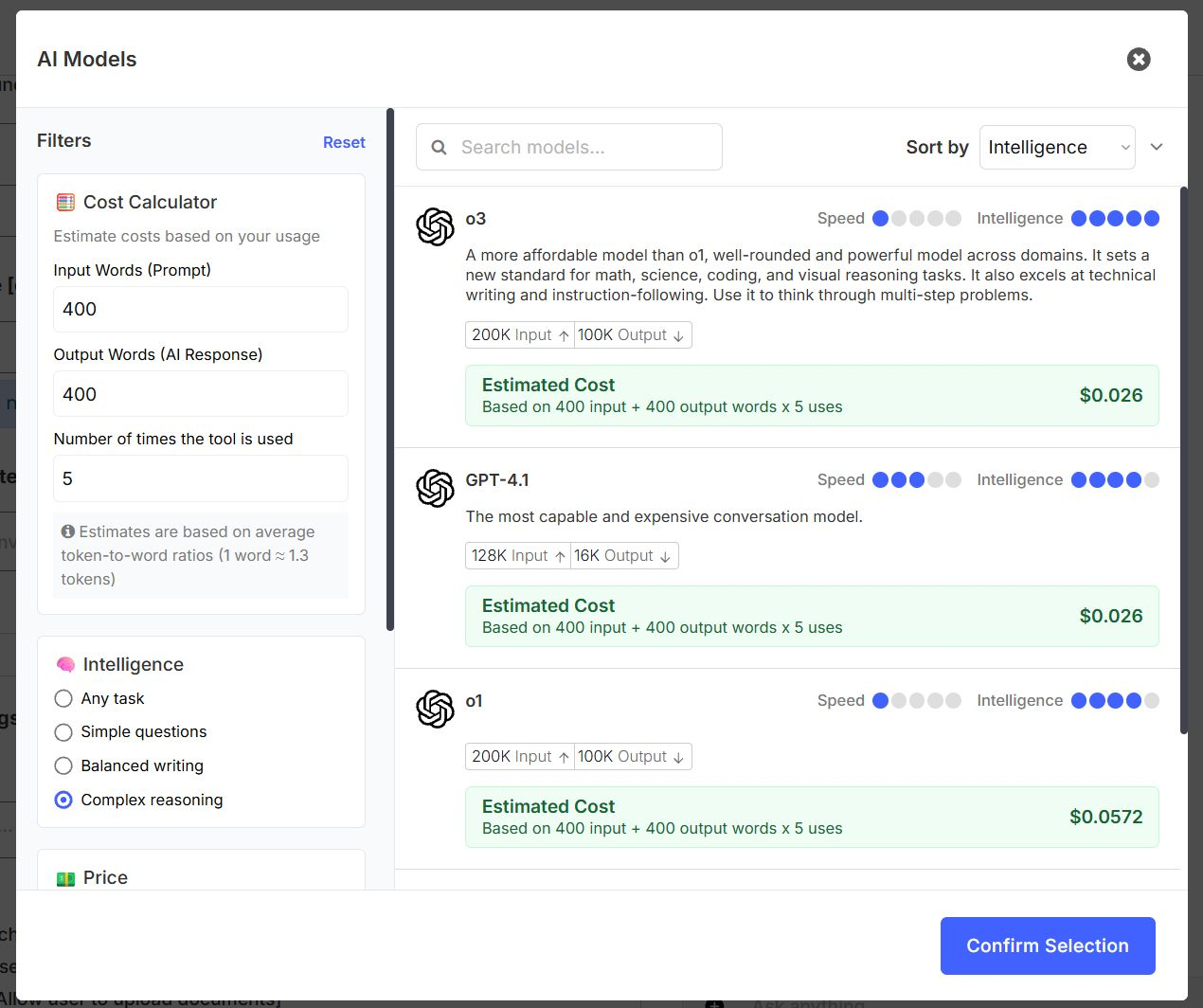Viewport: 1203px width, 1008px height.
Task: Select Balanced writing intelligence filter
Action: (x=63, y=765)
